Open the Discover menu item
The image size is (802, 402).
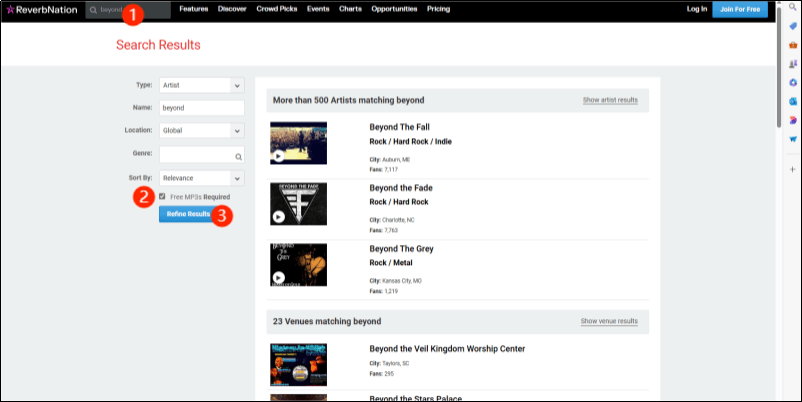click(230, 9)
